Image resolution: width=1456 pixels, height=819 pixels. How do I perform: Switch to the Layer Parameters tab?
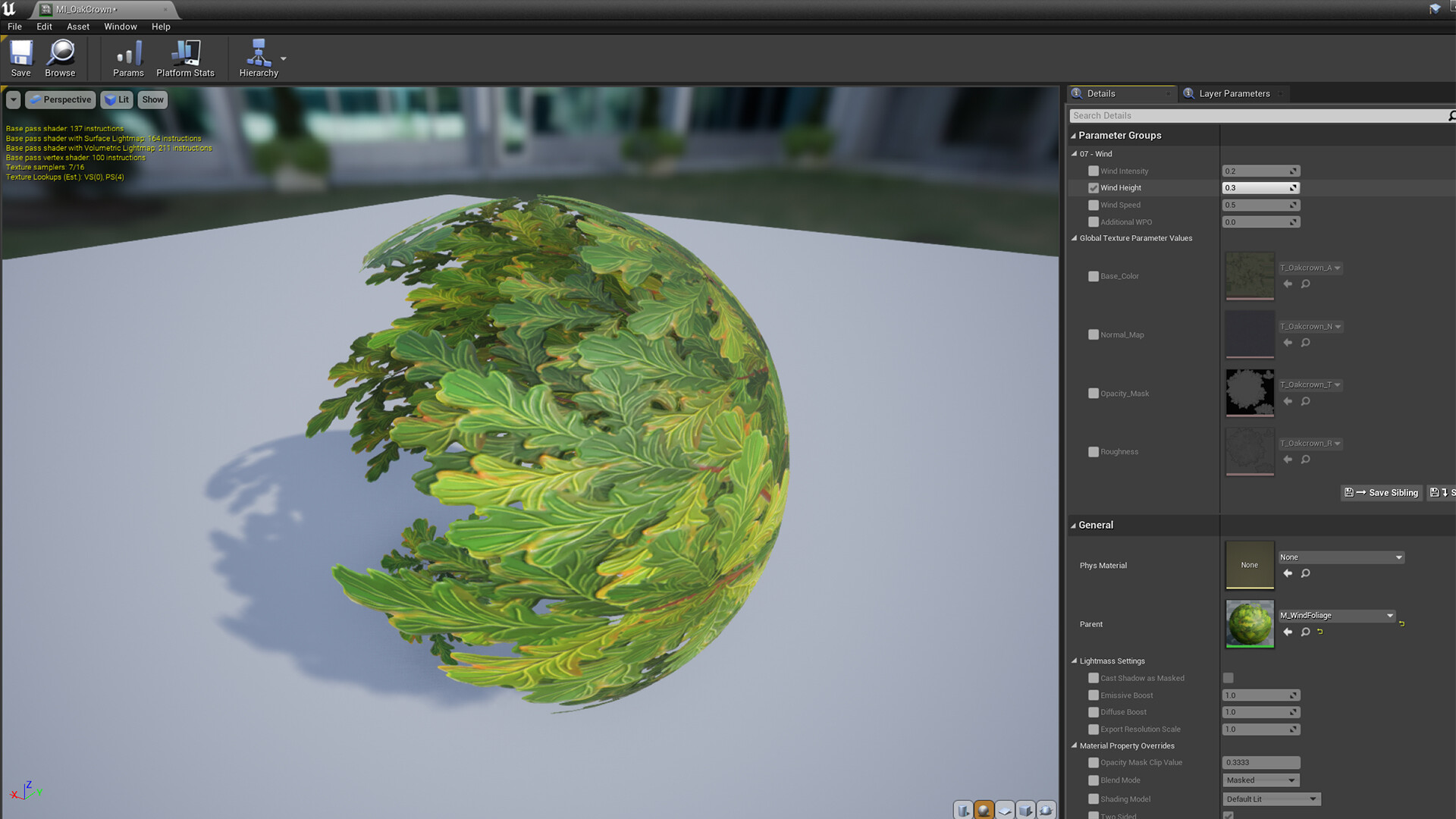pyautogui.click(x=1233, y=93)
